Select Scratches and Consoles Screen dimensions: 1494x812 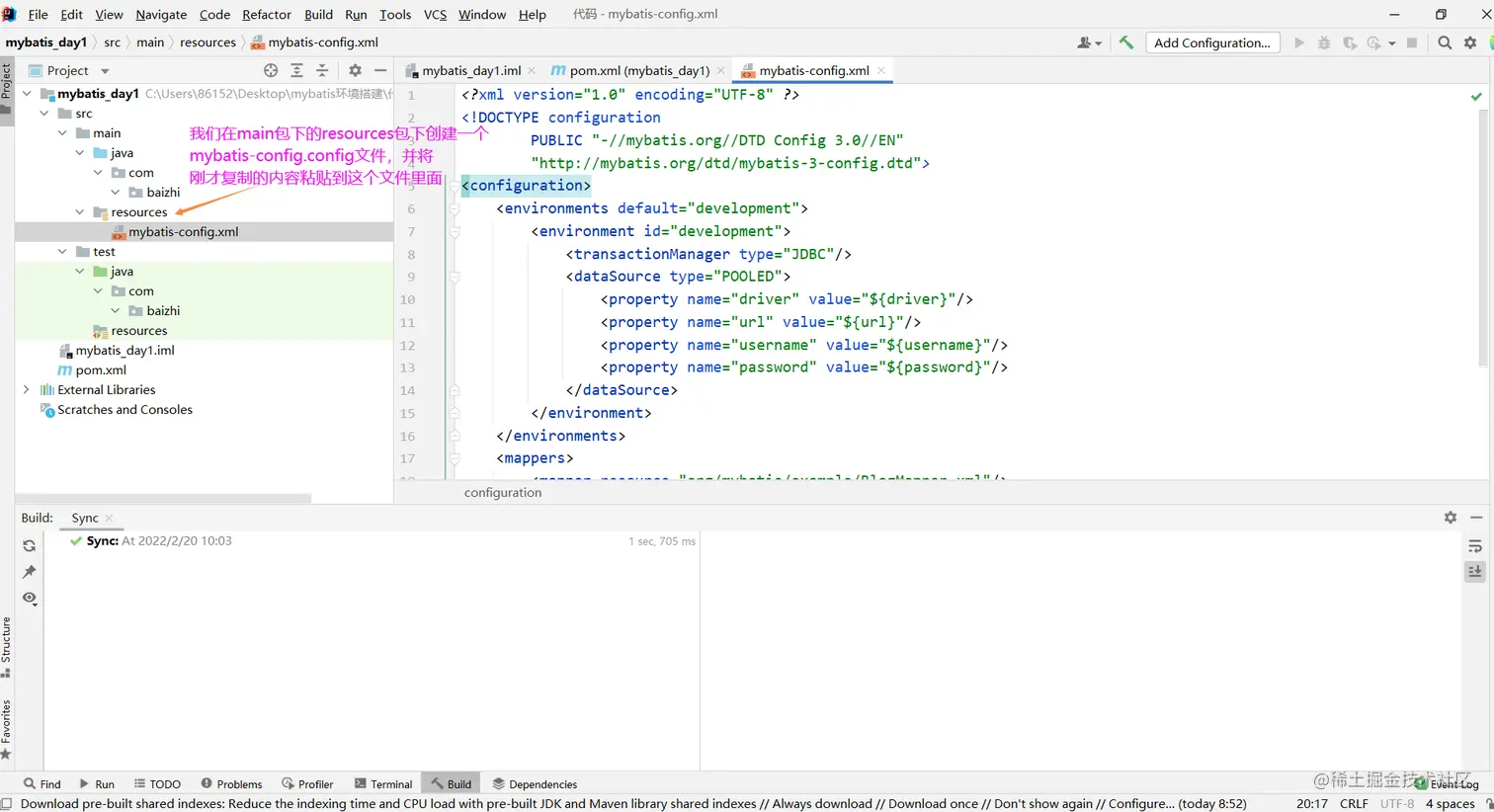point(124,410)
